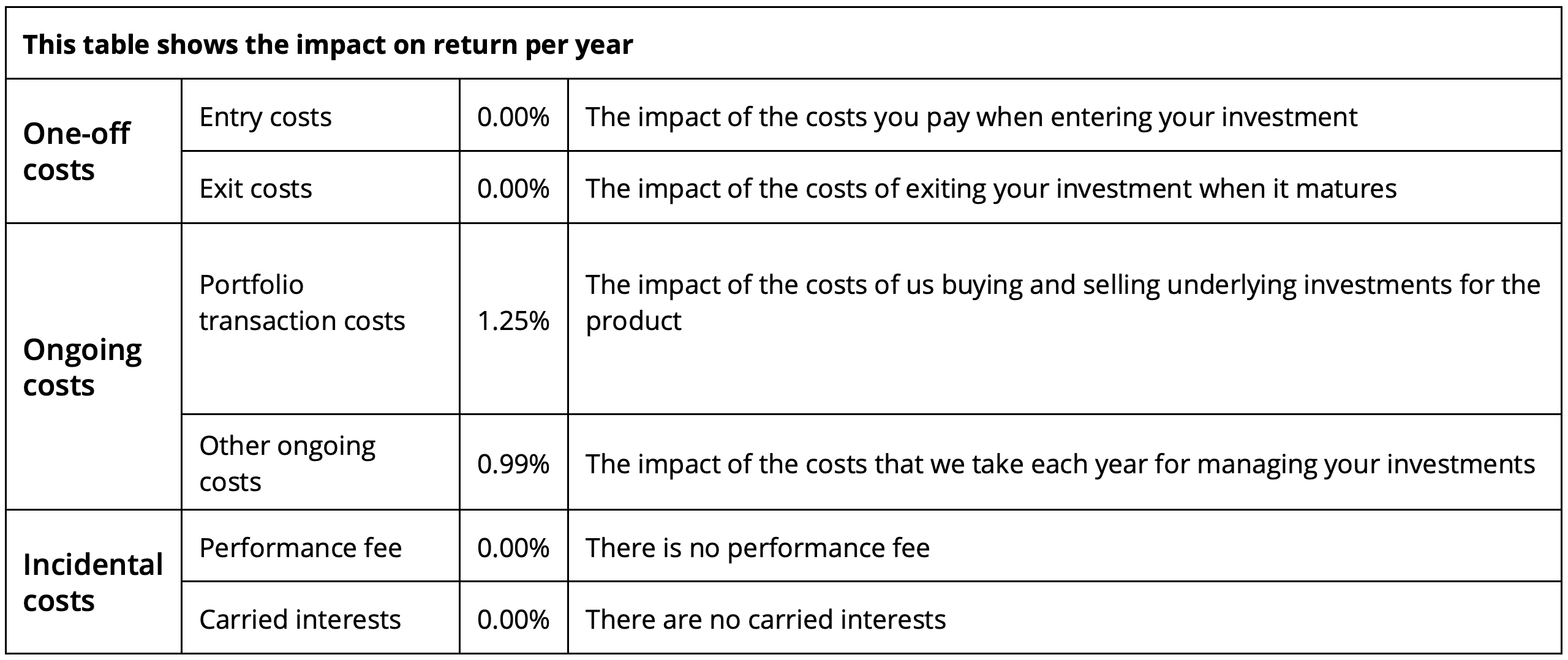Select the One-off costs row header
The width and height of the screenshot is (1568, 660).
[77, 151]
